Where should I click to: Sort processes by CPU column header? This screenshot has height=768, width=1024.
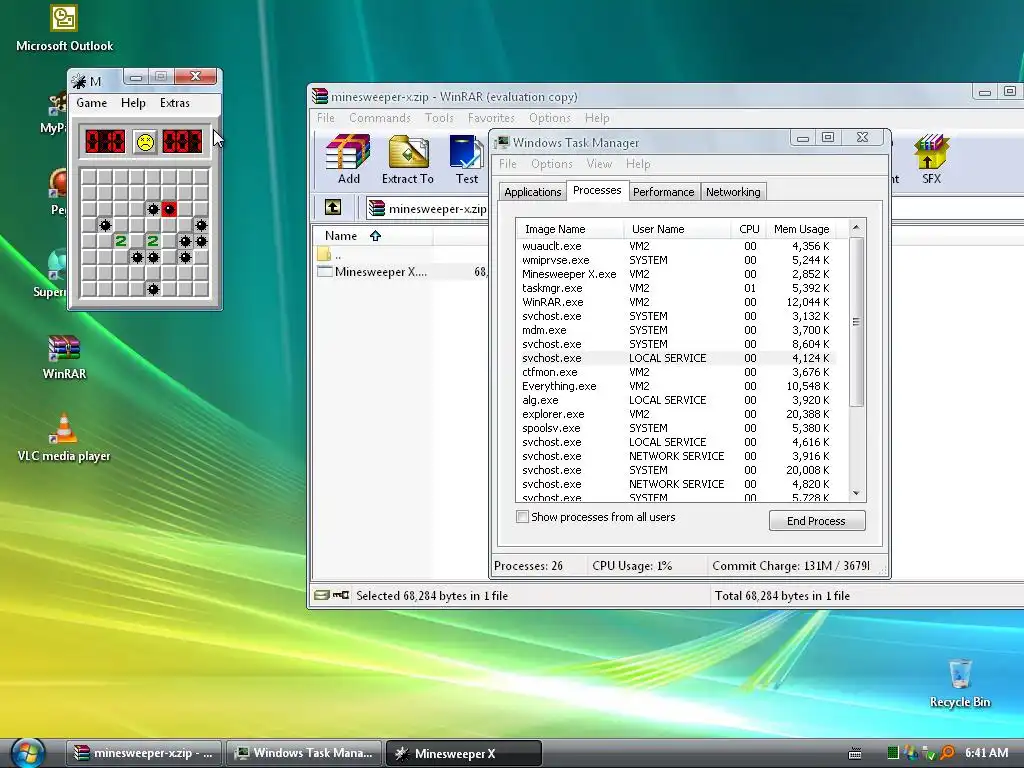click(x=748, y=229)
